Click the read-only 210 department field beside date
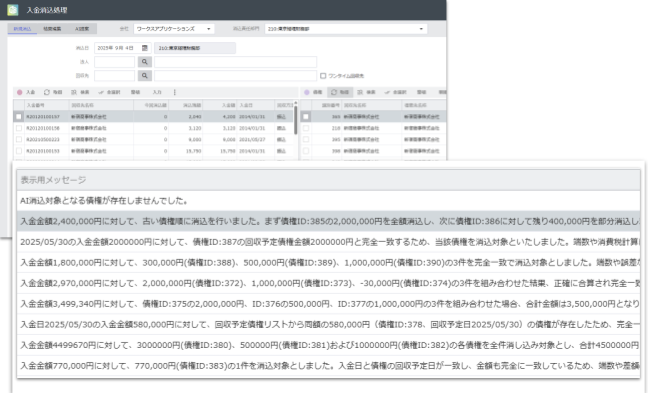Screen dimensions: 648x393 coord(195,48)
